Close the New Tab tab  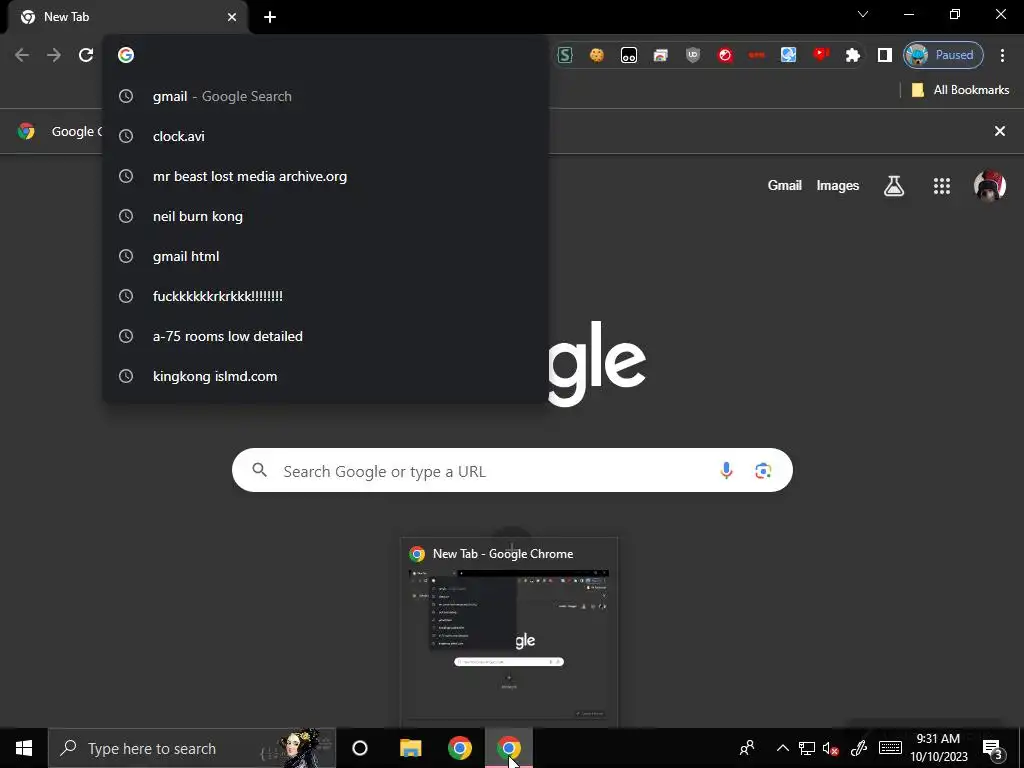point(232,17)
